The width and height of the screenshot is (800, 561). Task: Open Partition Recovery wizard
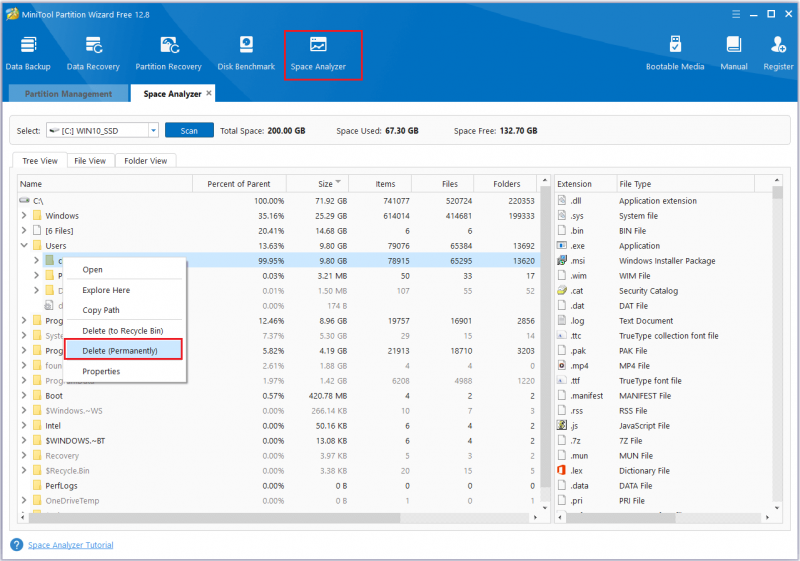click(x=168, y=53)
